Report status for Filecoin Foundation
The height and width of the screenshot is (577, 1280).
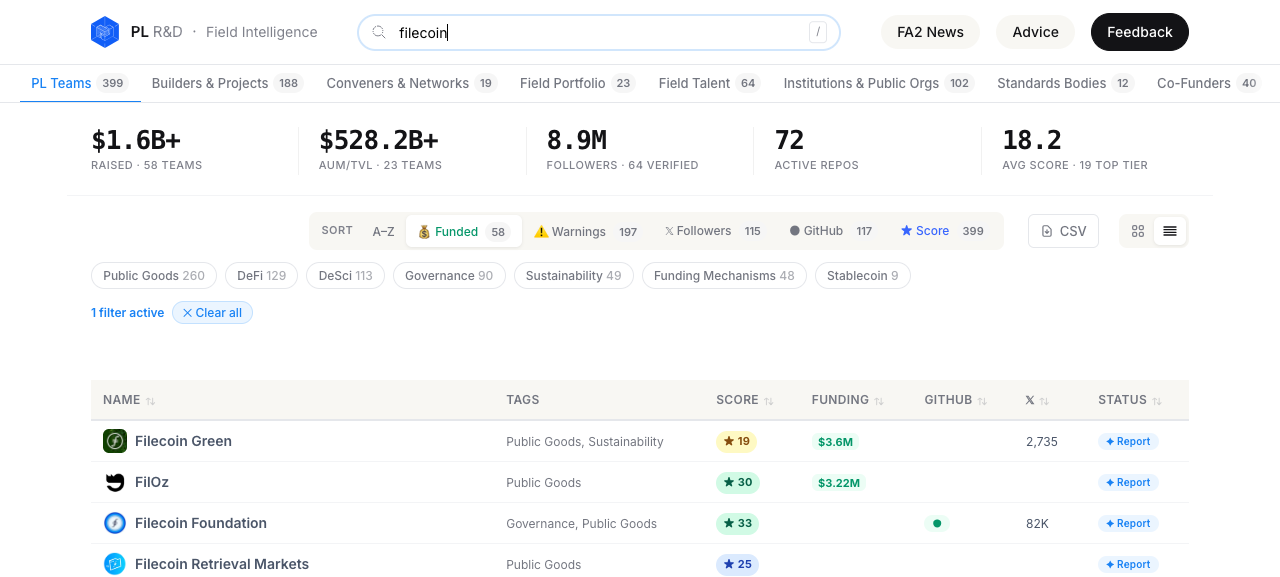point(1128,523)
